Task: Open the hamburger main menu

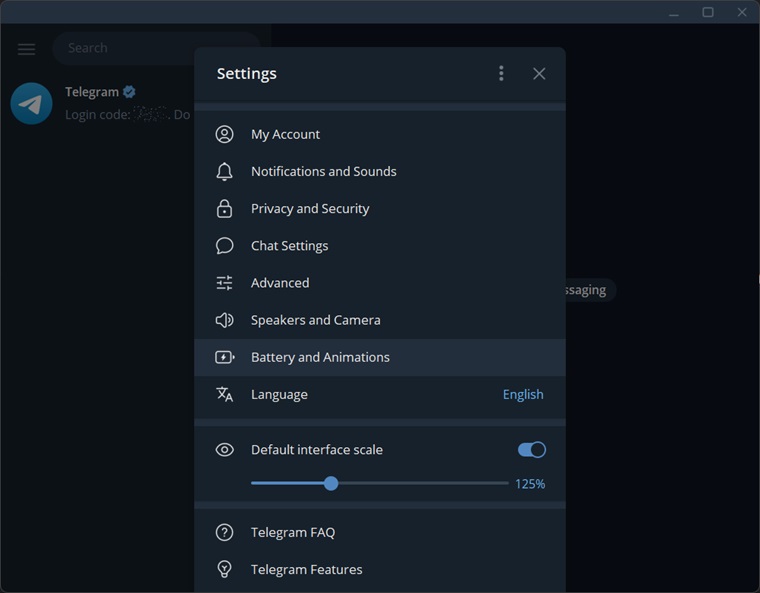Action: point(26,48)
